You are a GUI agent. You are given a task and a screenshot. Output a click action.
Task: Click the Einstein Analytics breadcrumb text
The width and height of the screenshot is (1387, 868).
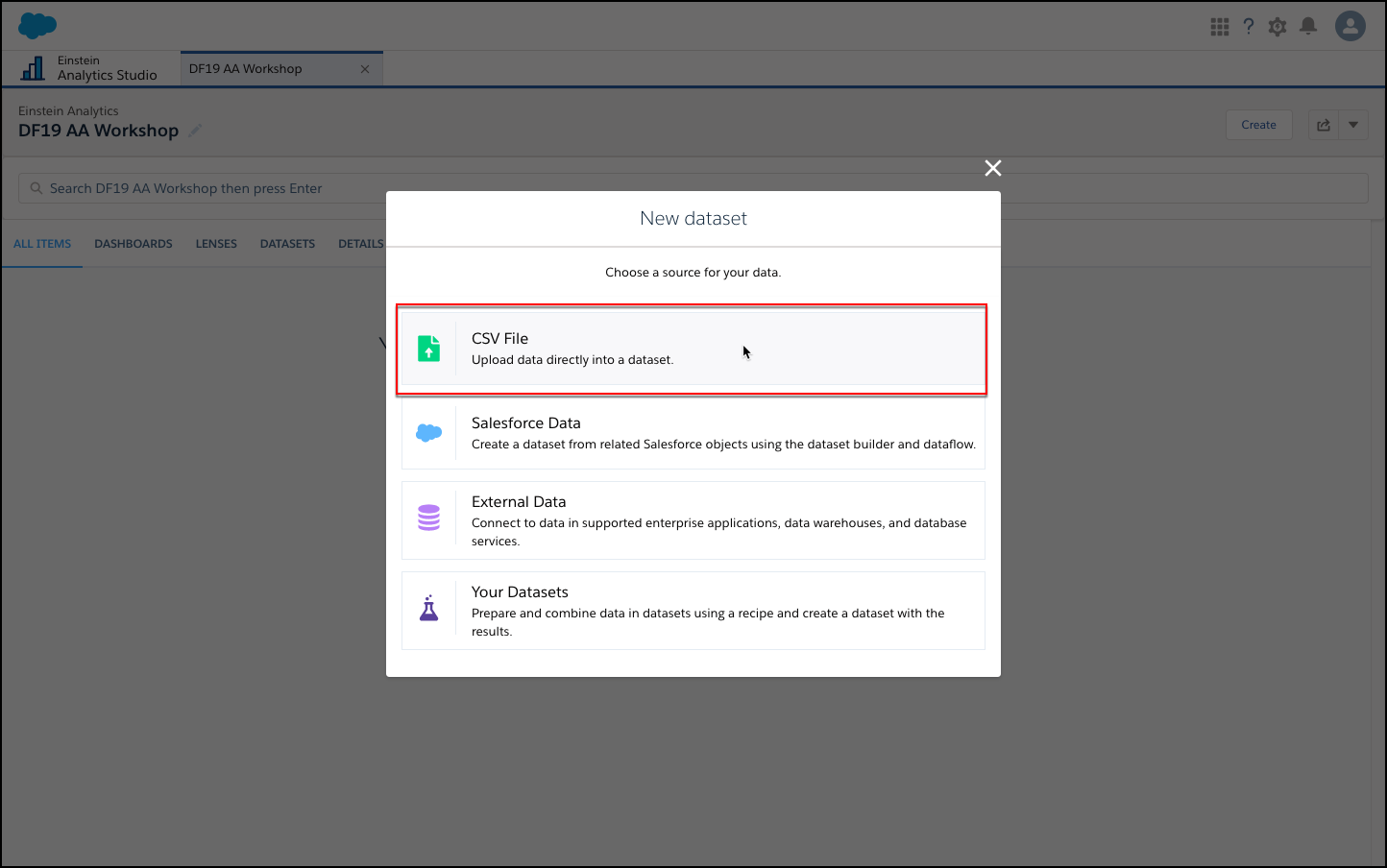[x=68, y=111]
